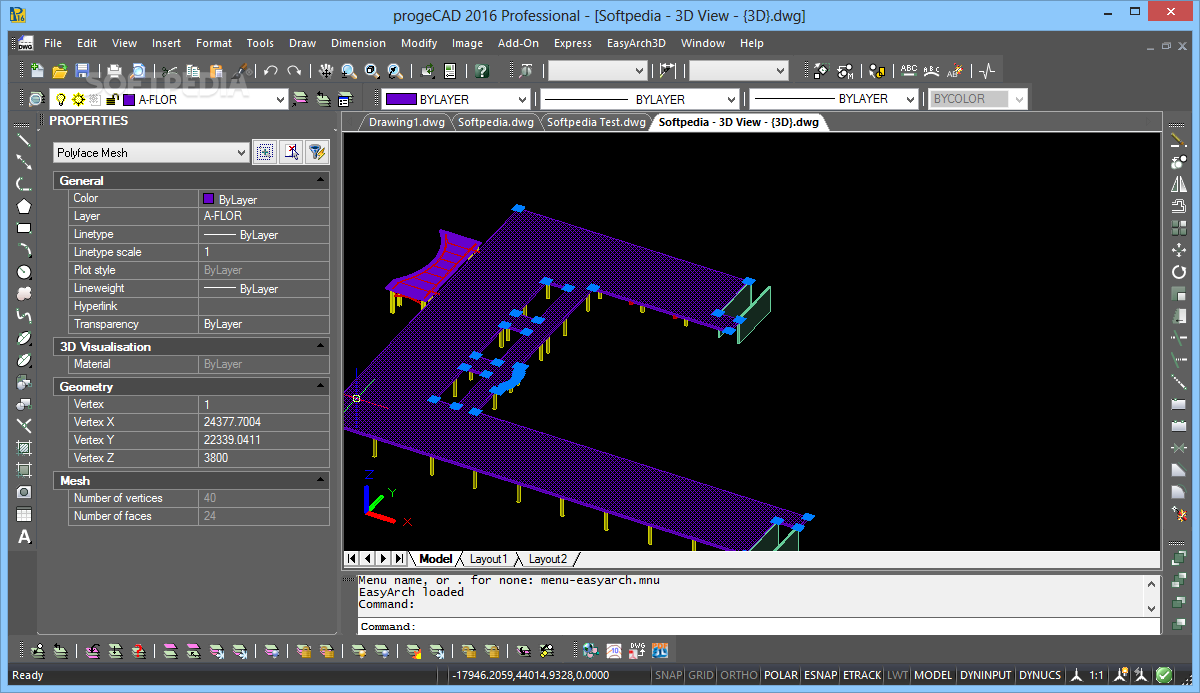Viewport: 1200px width, 693px height.
Task: Open the File menu
Action: click(53, 43)
